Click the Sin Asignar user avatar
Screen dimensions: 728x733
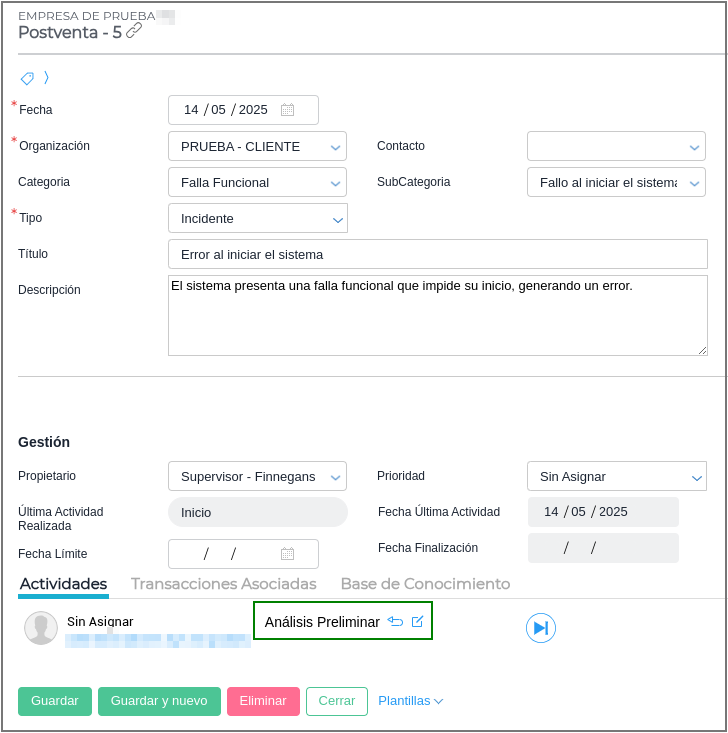tap(41, 628)
